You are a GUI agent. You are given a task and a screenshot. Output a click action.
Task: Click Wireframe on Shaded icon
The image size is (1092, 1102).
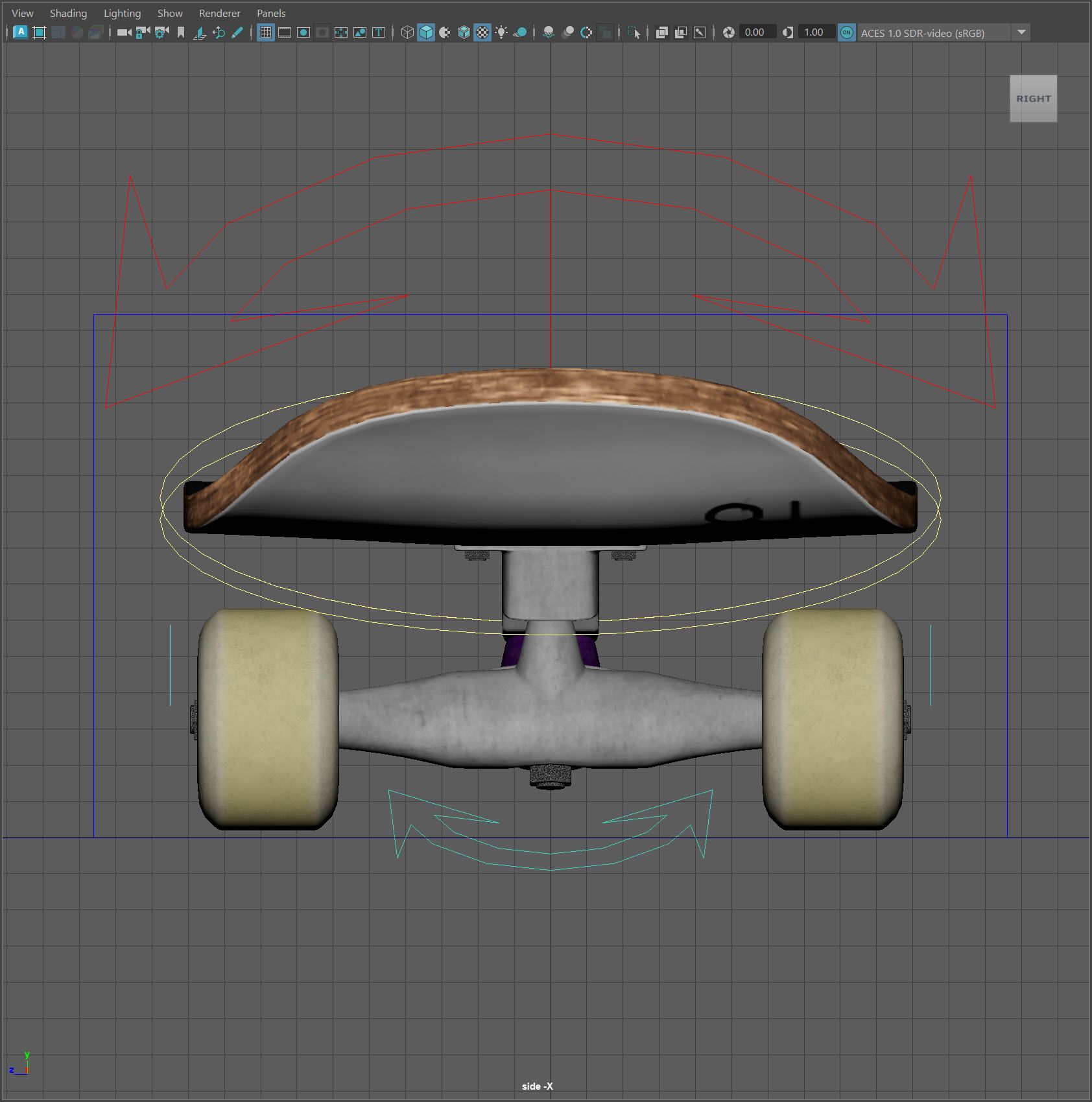[x=464, y=32]
